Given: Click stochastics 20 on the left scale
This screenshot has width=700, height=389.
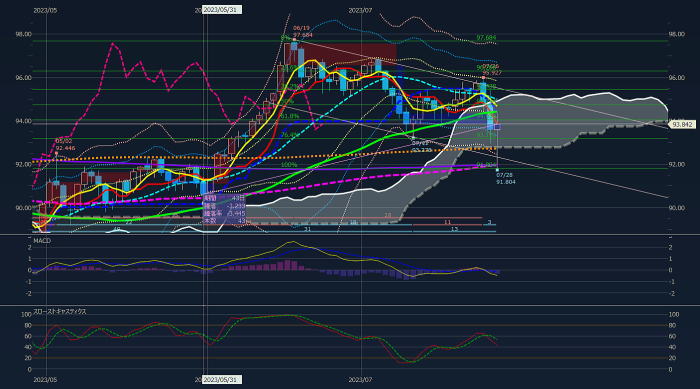Looking at the screenshot, I should (28, 358).
